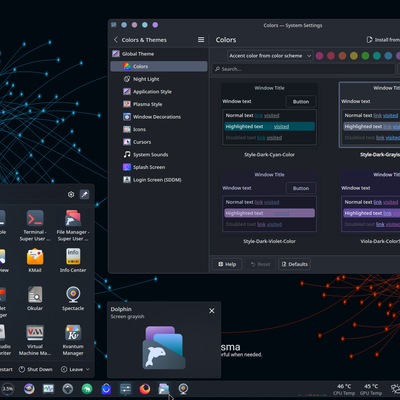The width and height of the screenshot is (400, 400).
Task: Pick the yellow accent color swatch
Action: pos(354,56)
